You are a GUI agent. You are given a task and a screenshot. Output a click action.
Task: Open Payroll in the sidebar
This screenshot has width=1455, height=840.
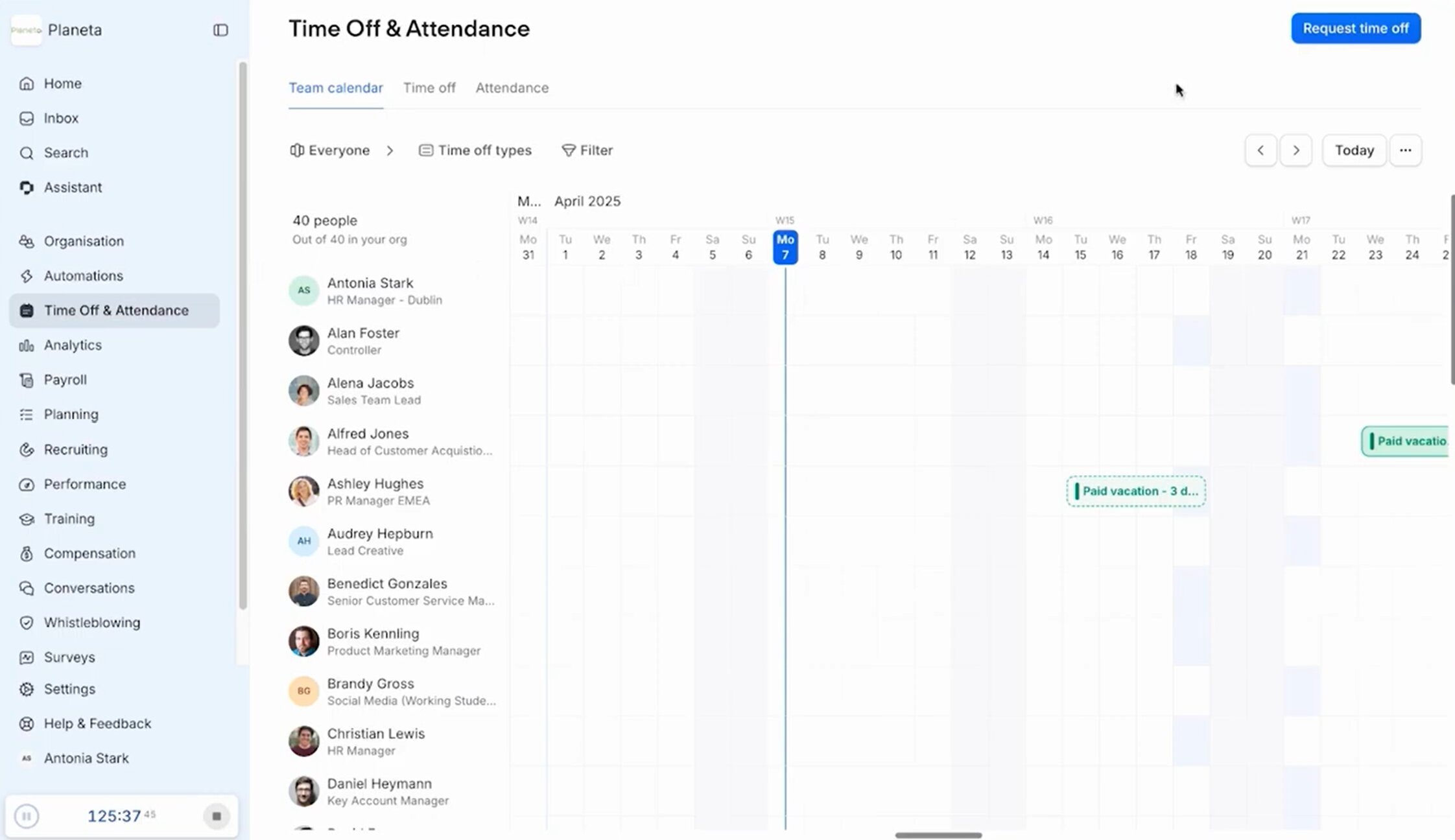pyautogui.click(x=65, y=380)
